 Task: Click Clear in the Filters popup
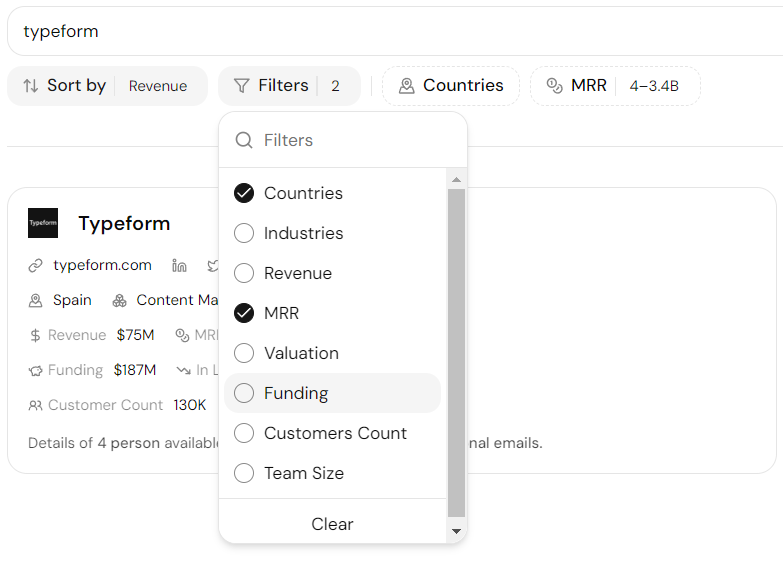pyautogui.click(x=332, y=524)
